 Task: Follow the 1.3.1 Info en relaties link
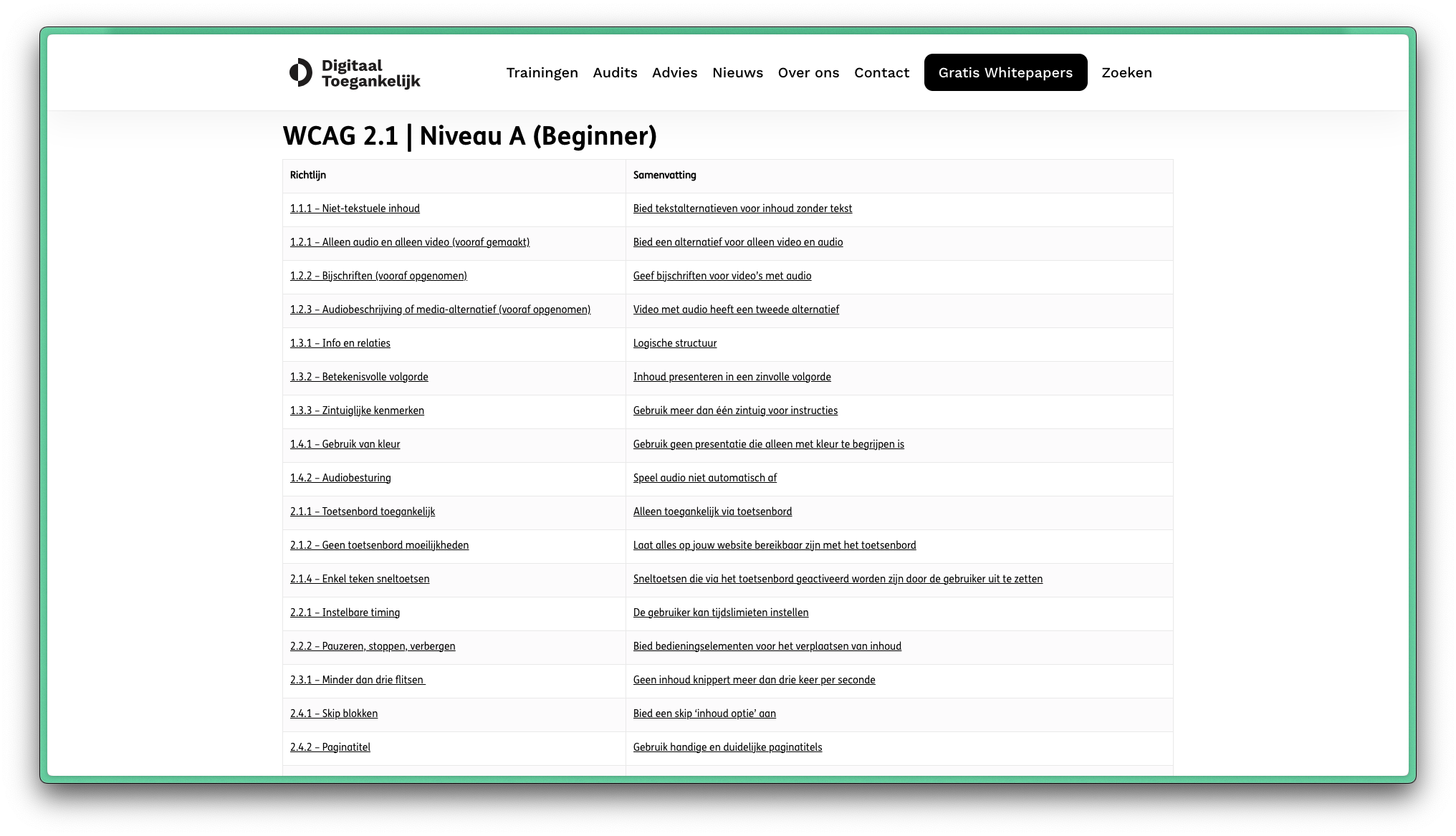[340, 343]
